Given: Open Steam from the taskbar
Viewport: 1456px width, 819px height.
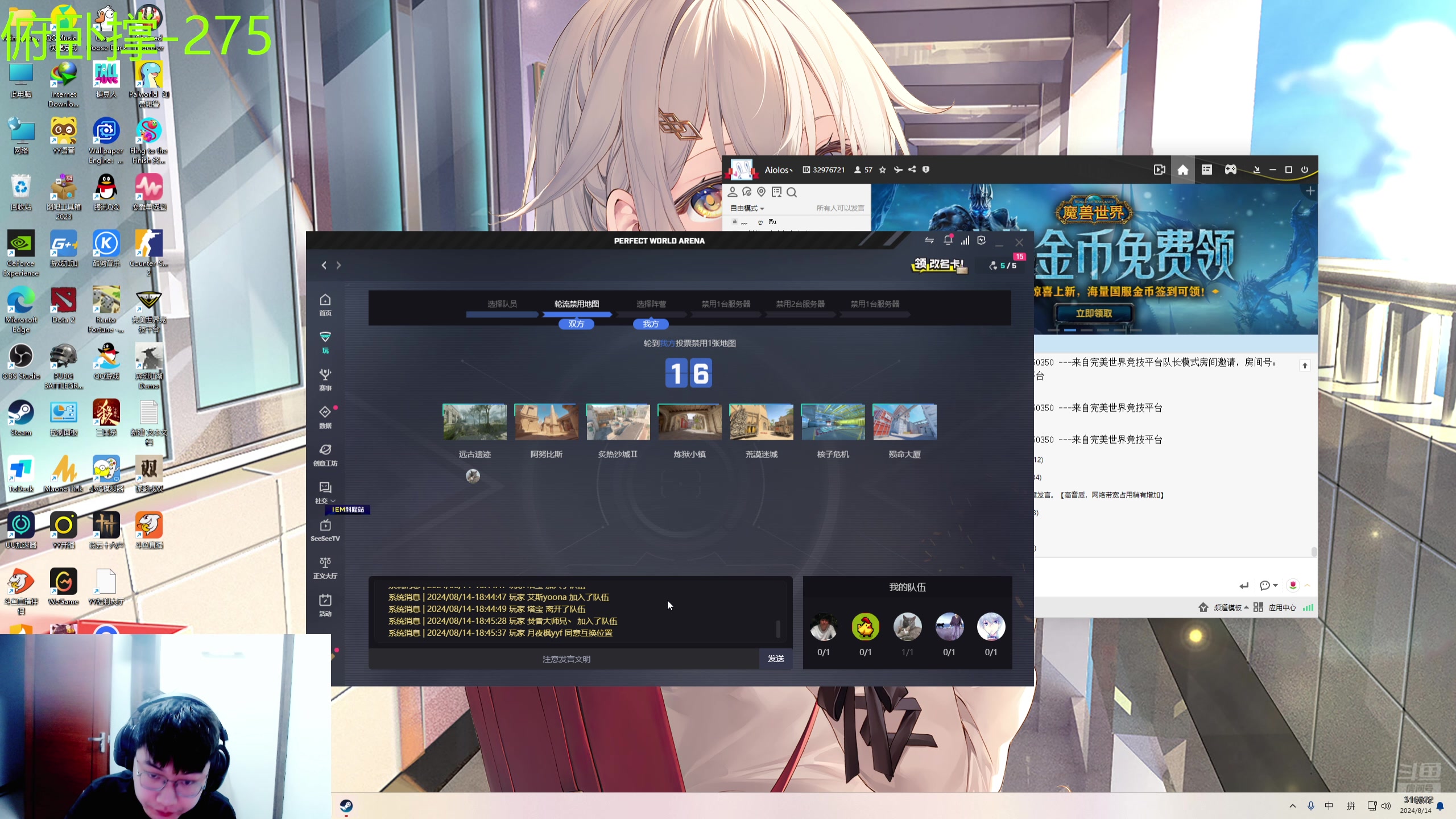Looking at the screenshot, I should tap(346, 805).
